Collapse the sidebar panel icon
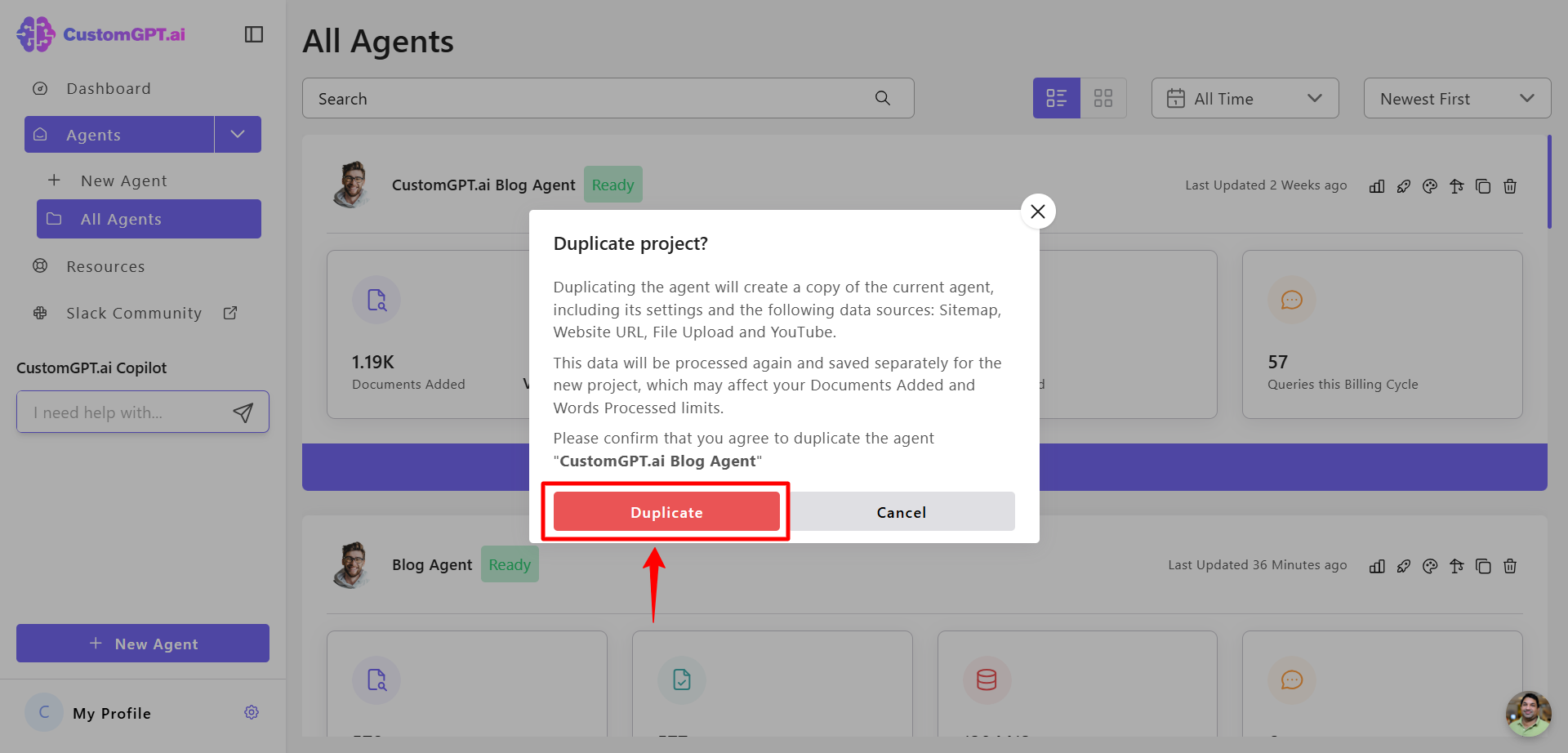1568x753 pixels. click(x=254, y=34)
